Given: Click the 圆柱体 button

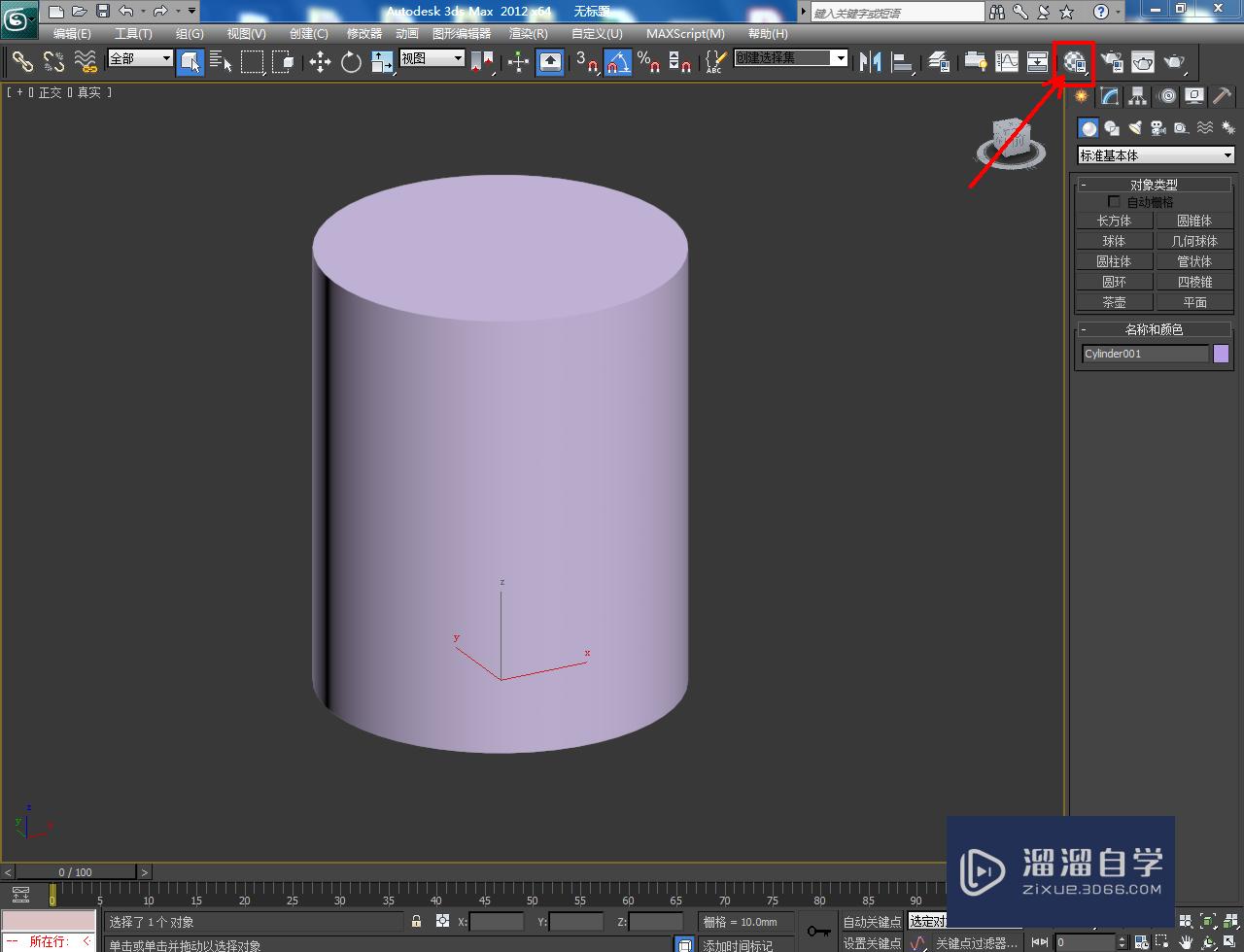Looking at the screenshot, I should coord(1114,261).
